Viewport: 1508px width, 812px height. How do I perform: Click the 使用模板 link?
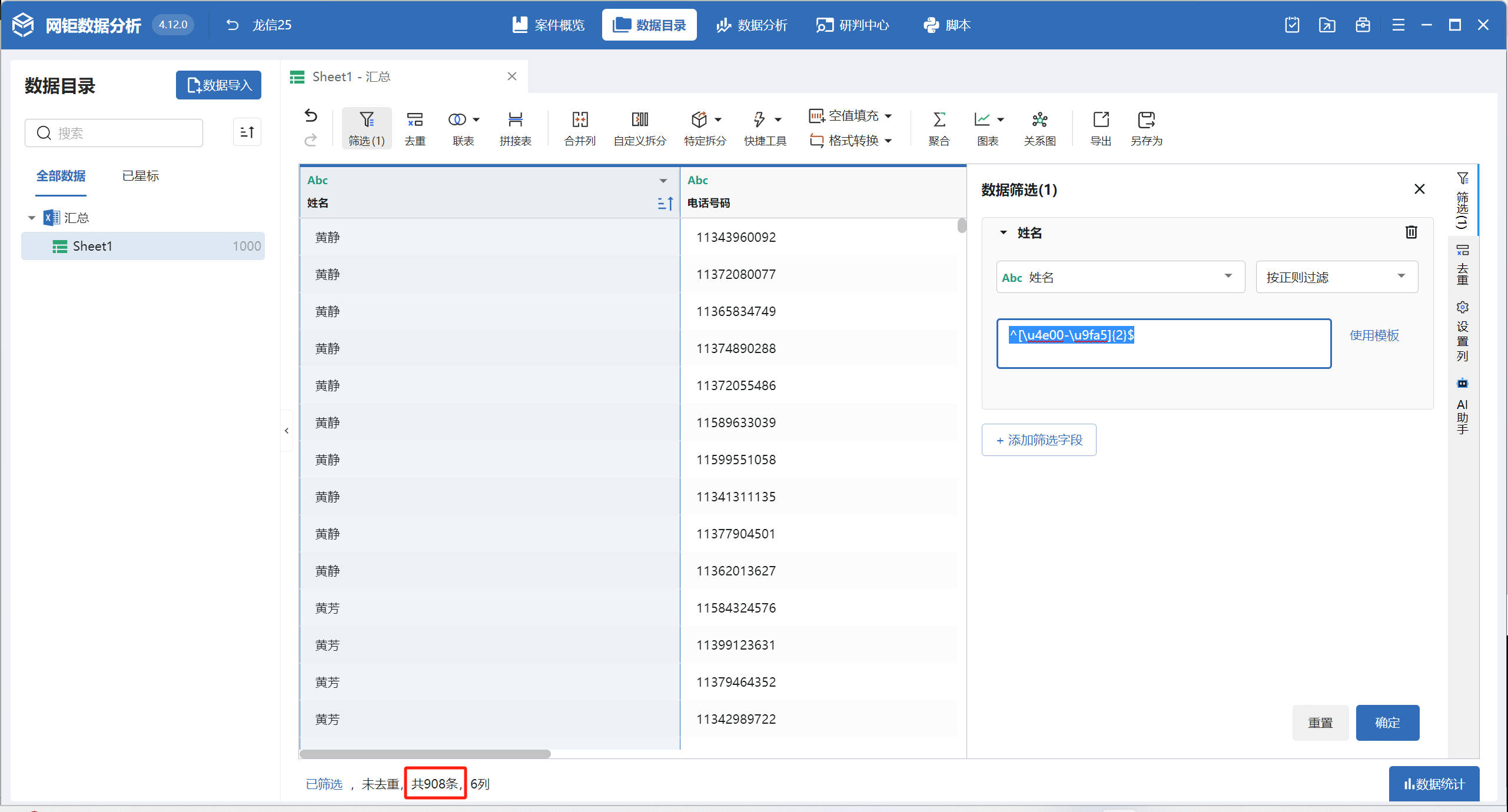tap(1374, 335)
